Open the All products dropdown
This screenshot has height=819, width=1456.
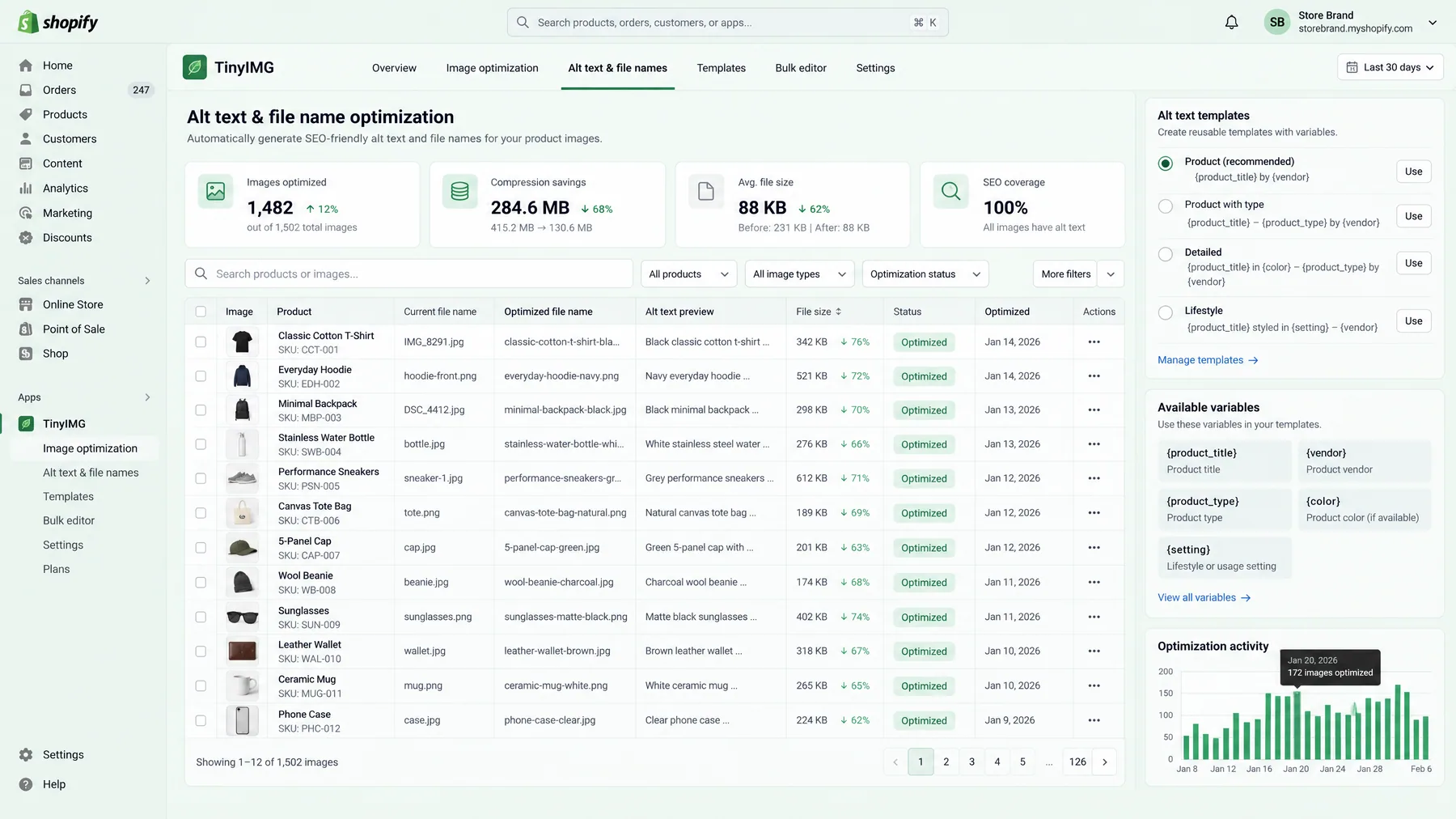point(688,274)
